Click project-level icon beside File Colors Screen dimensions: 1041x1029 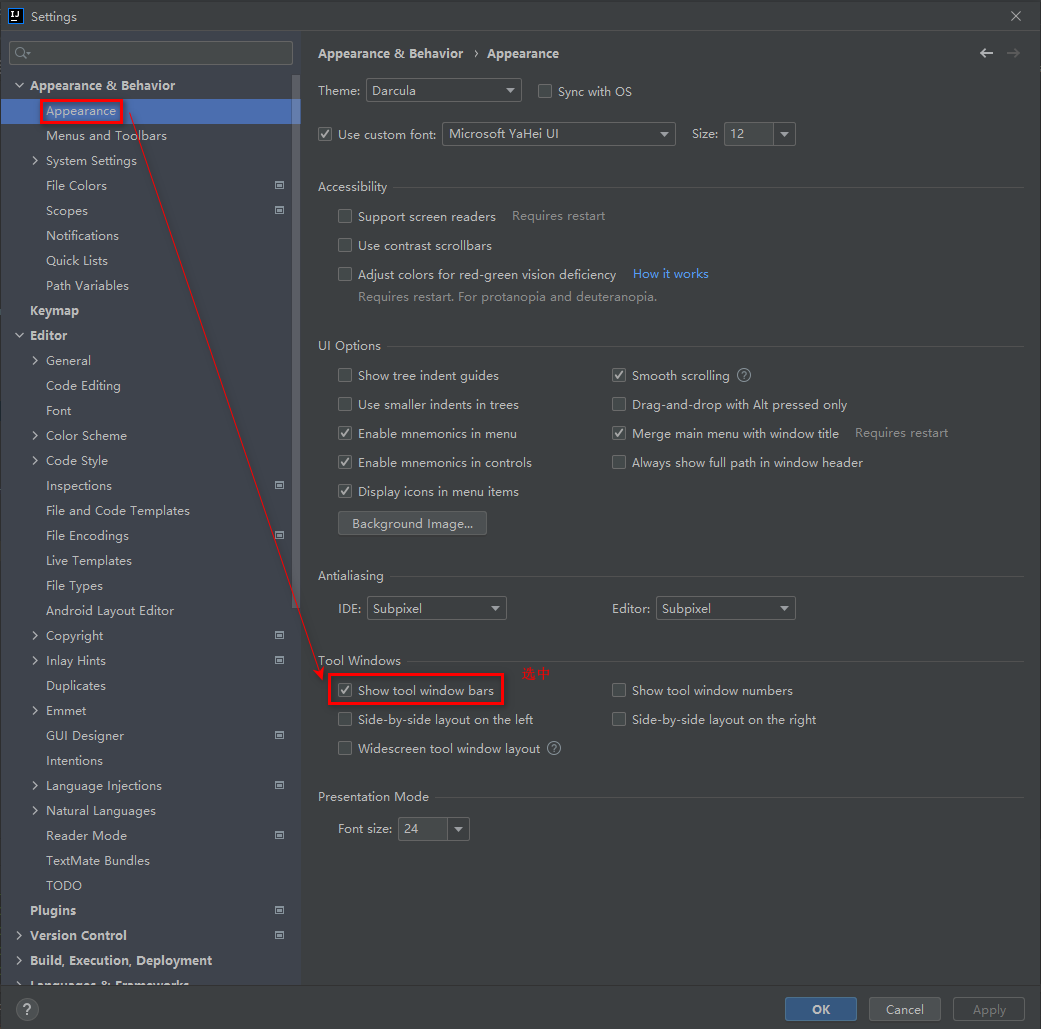pyautogui.click(x=280, y=185)
